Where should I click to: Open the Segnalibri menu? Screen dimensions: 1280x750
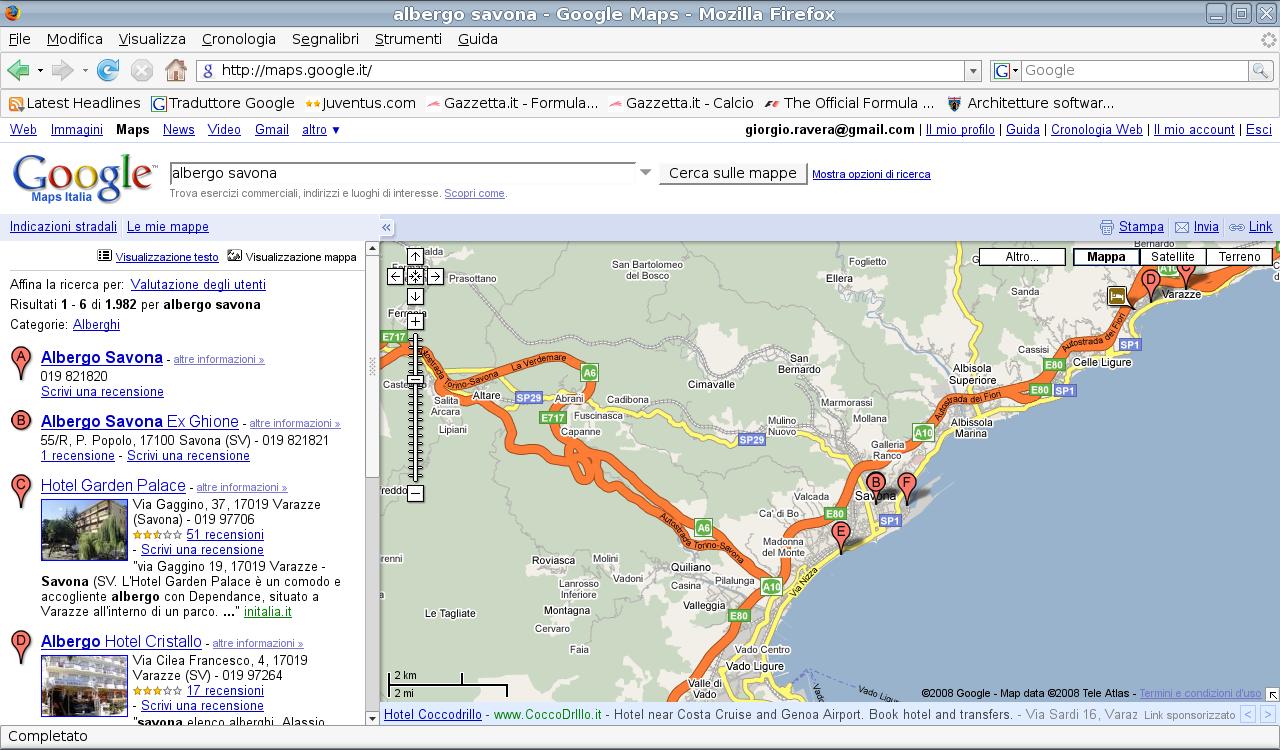pyautogui.click(x=325, y=39)
